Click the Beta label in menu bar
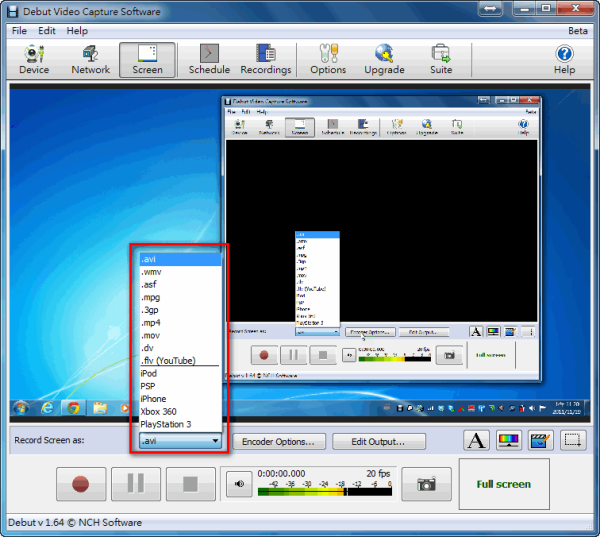This screenshot has height=537, width=600. (x=577, y=31)
